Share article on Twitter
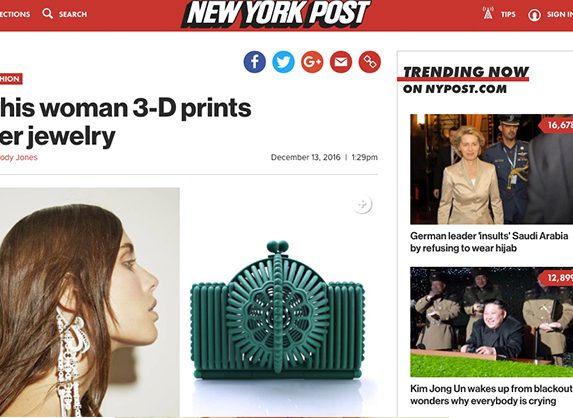Screen dimensions: 573x418 pos(283,62)
